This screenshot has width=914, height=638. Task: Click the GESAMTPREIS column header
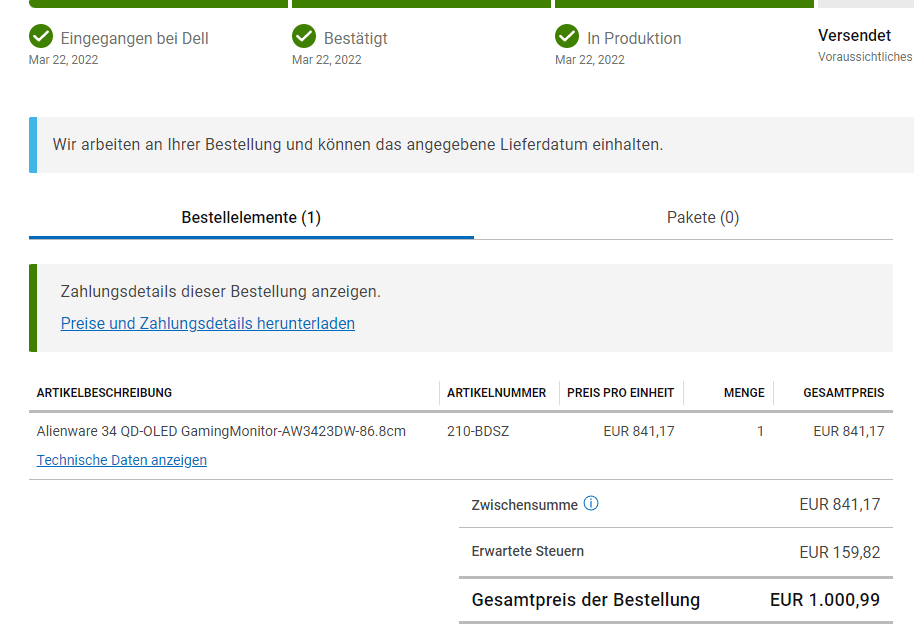pos(843,393)
